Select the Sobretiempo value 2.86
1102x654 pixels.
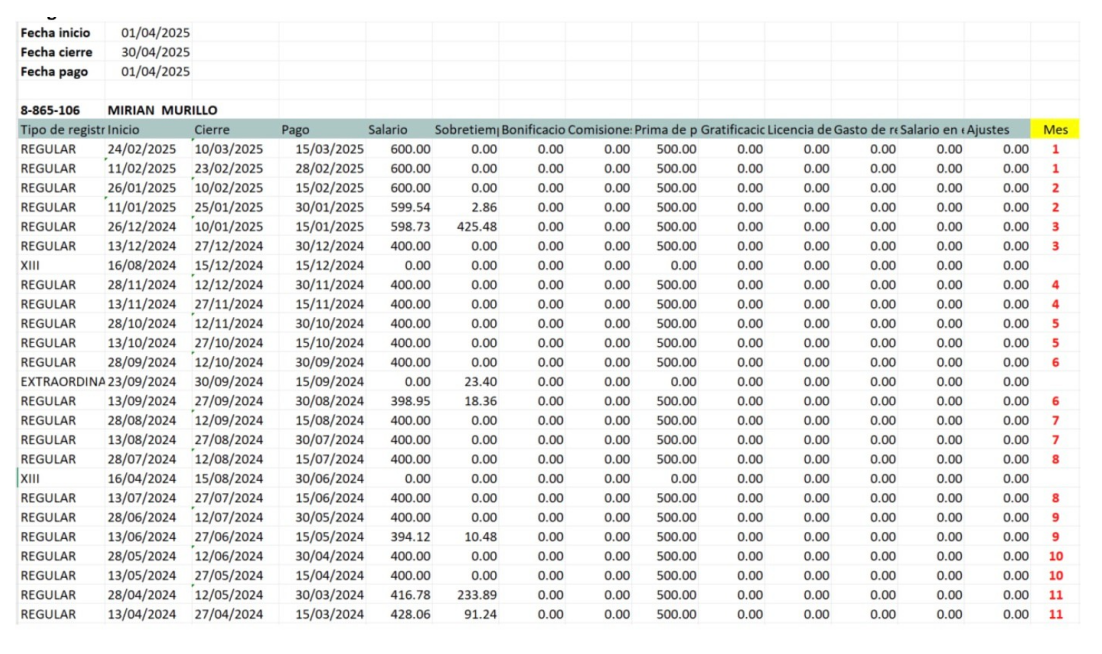pyautogui.click(x=484, y=207)
